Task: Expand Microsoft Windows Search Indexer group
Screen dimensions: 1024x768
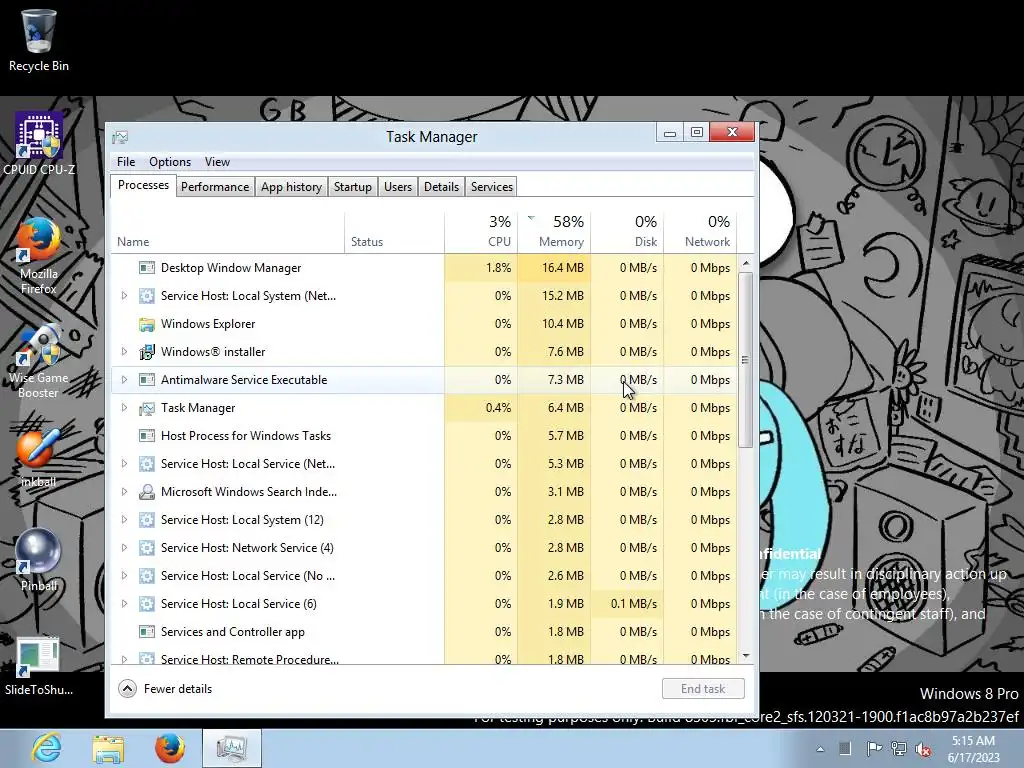Action: 124,492
